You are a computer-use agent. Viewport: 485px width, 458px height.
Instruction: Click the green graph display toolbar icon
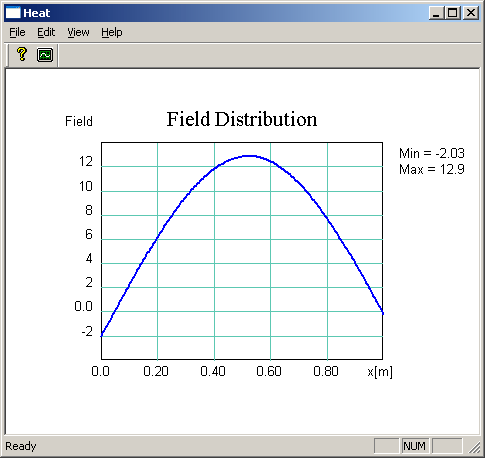tap(45, 55)
